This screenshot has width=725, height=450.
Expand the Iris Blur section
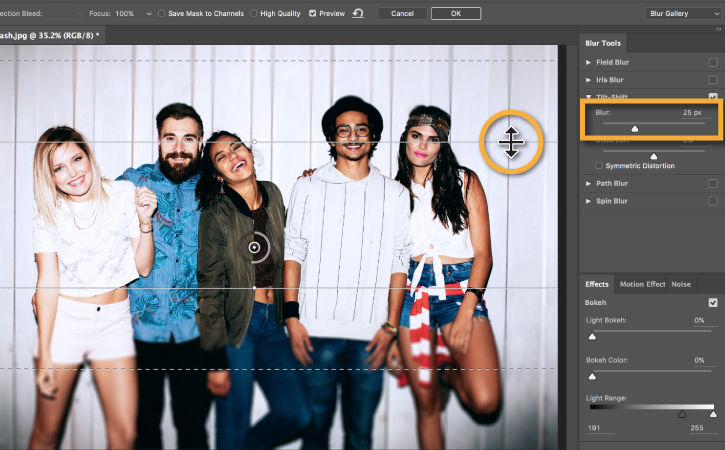[x=588, y=80]
